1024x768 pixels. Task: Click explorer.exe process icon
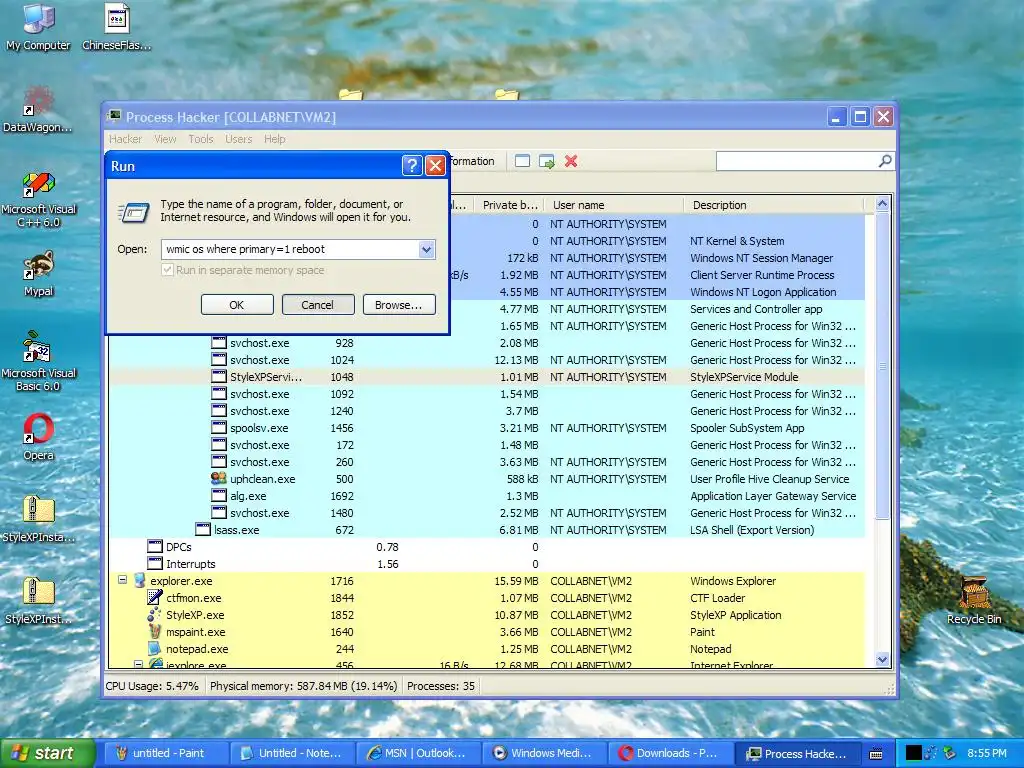point(140,581)
